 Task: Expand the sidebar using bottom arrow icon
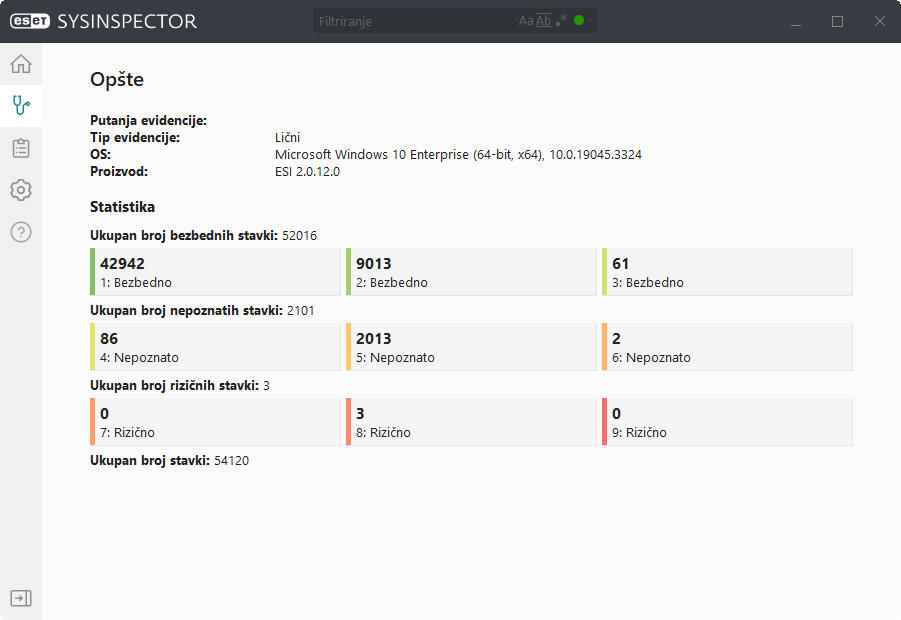21,598
